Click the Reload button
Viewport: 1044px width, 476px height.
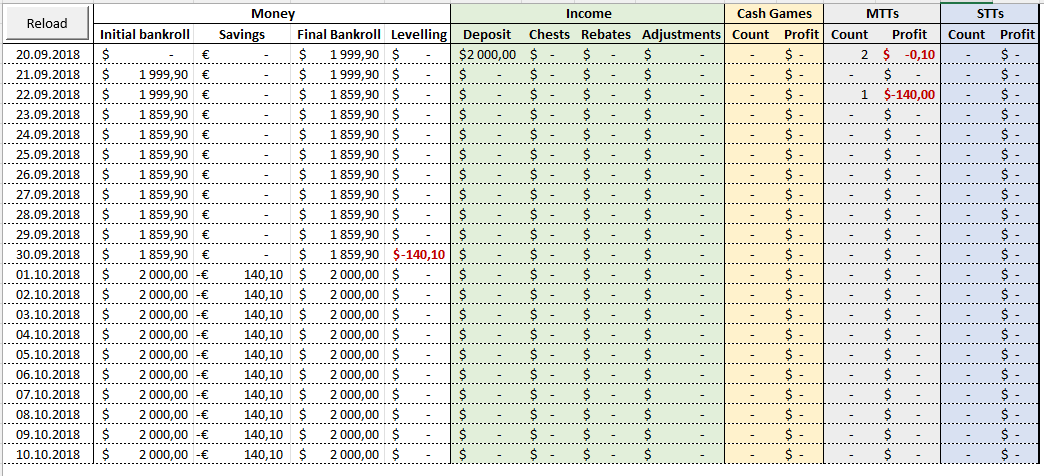click(47, 23)
